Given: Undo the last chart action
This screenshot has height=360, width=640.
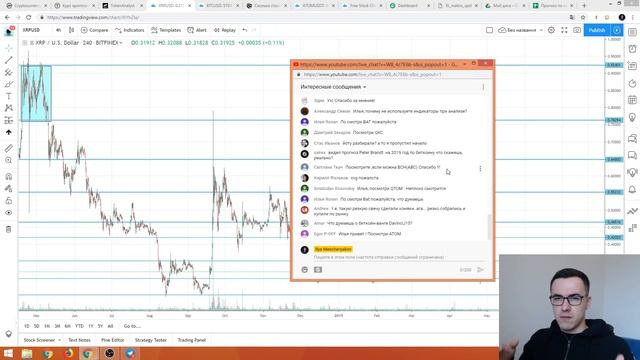Looking at the screenshot, I should [245, 30].
